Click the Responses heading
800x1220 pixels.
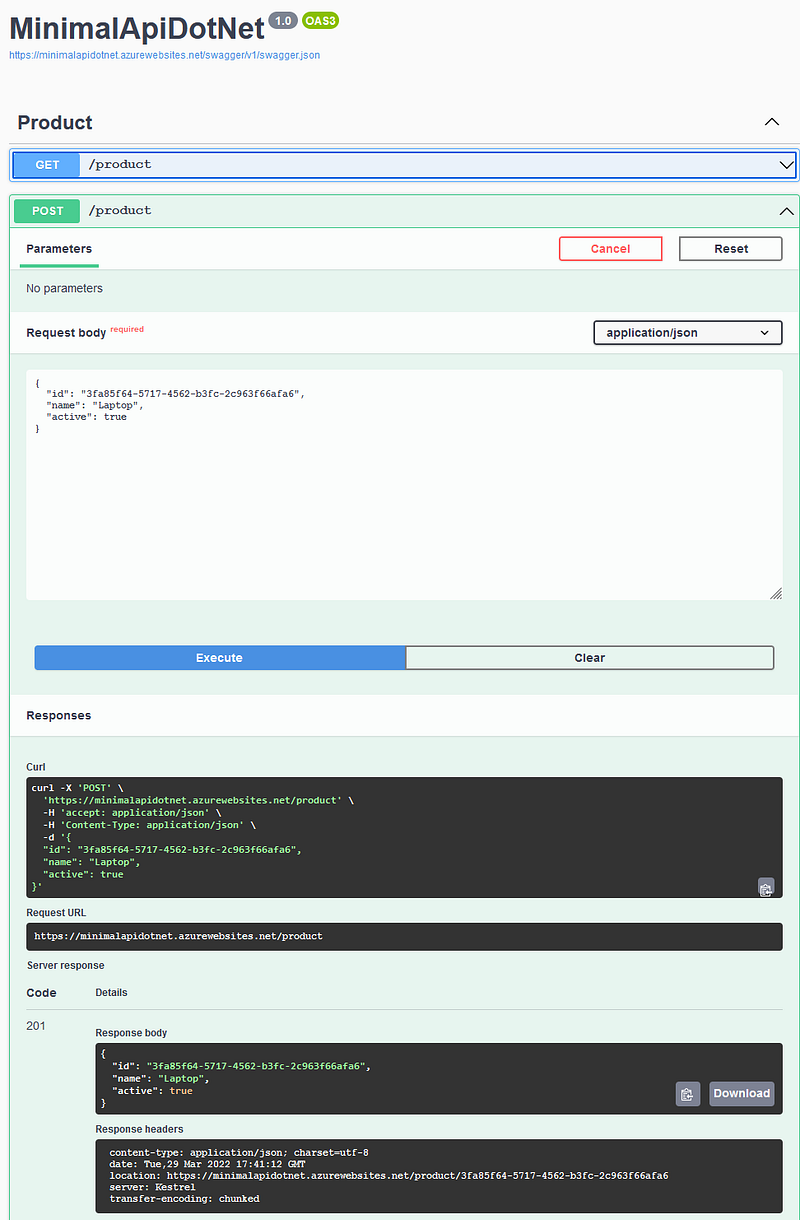pyautogui.click(x=59, y=716)
